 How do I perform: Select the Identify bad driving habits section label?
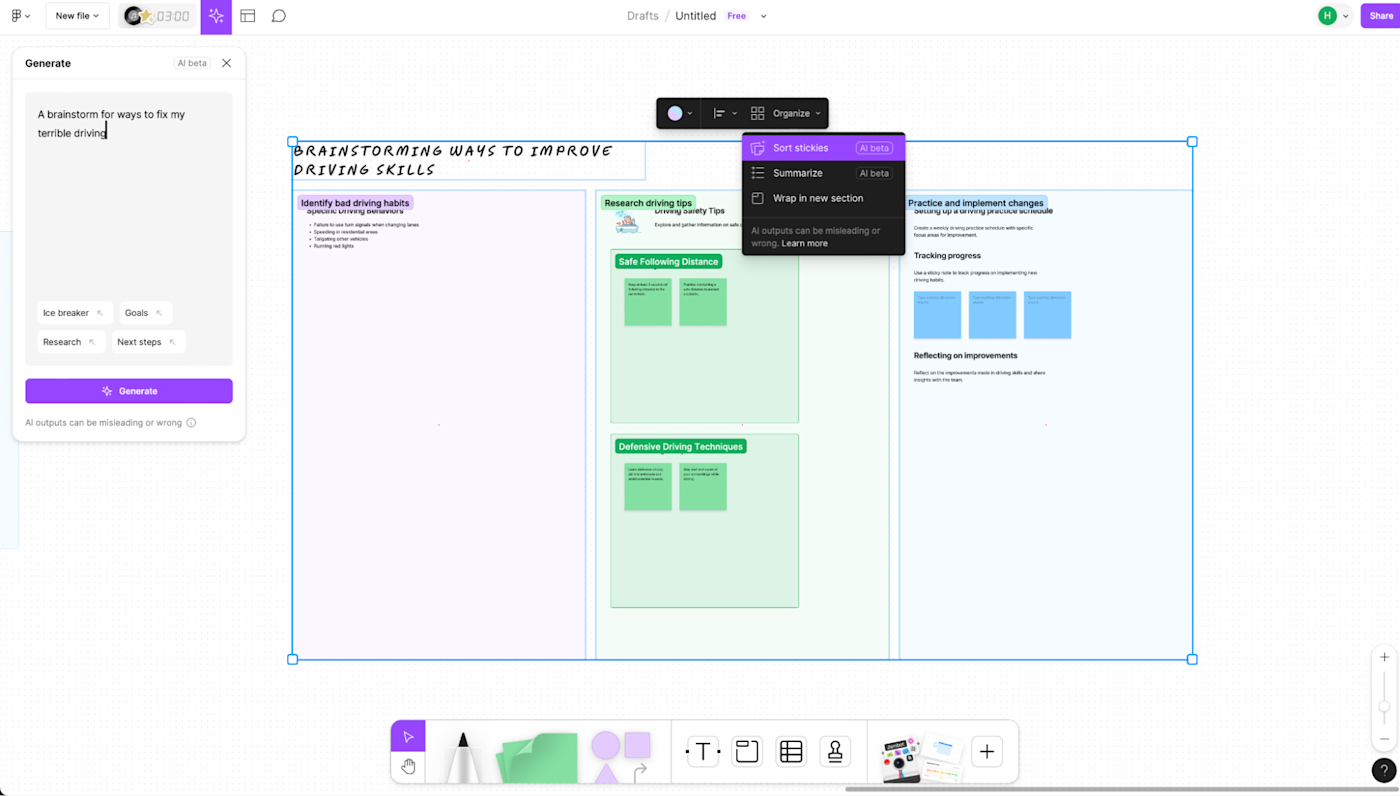[355, 203]
